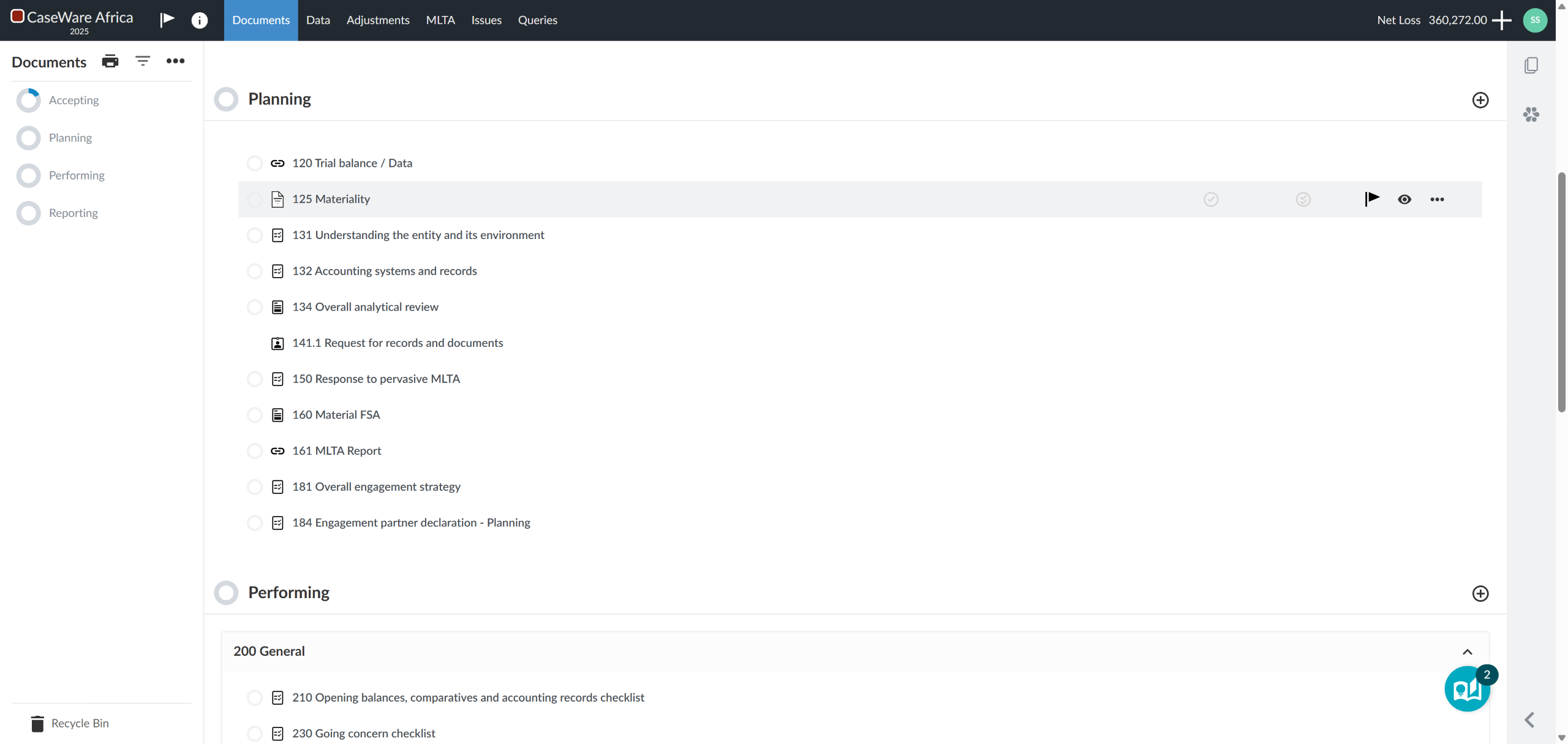Expand the collapsed right side panel arrow

point(1529,719)
